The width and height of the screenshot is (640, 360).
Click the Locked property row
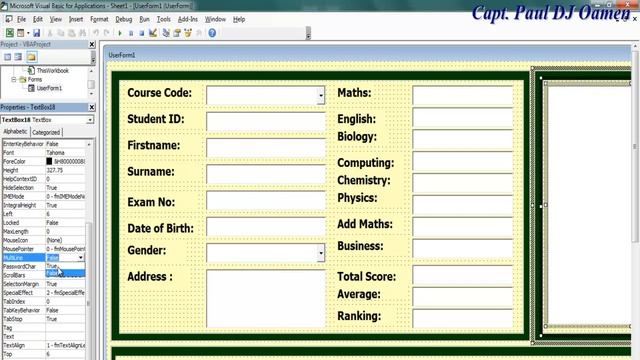[44, 223]
